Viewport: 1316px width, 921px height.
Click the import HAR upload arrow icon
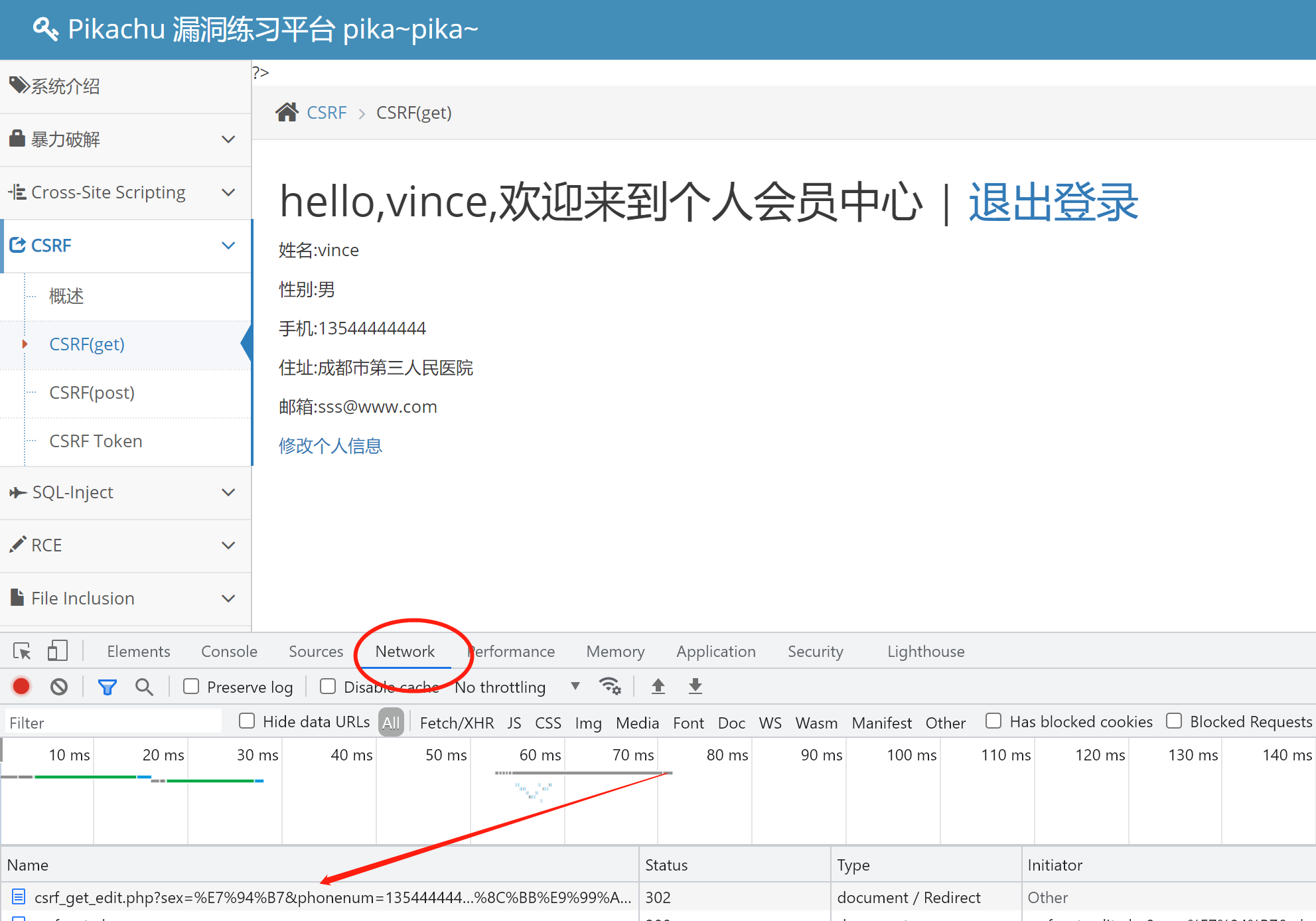tap(658, 686)
